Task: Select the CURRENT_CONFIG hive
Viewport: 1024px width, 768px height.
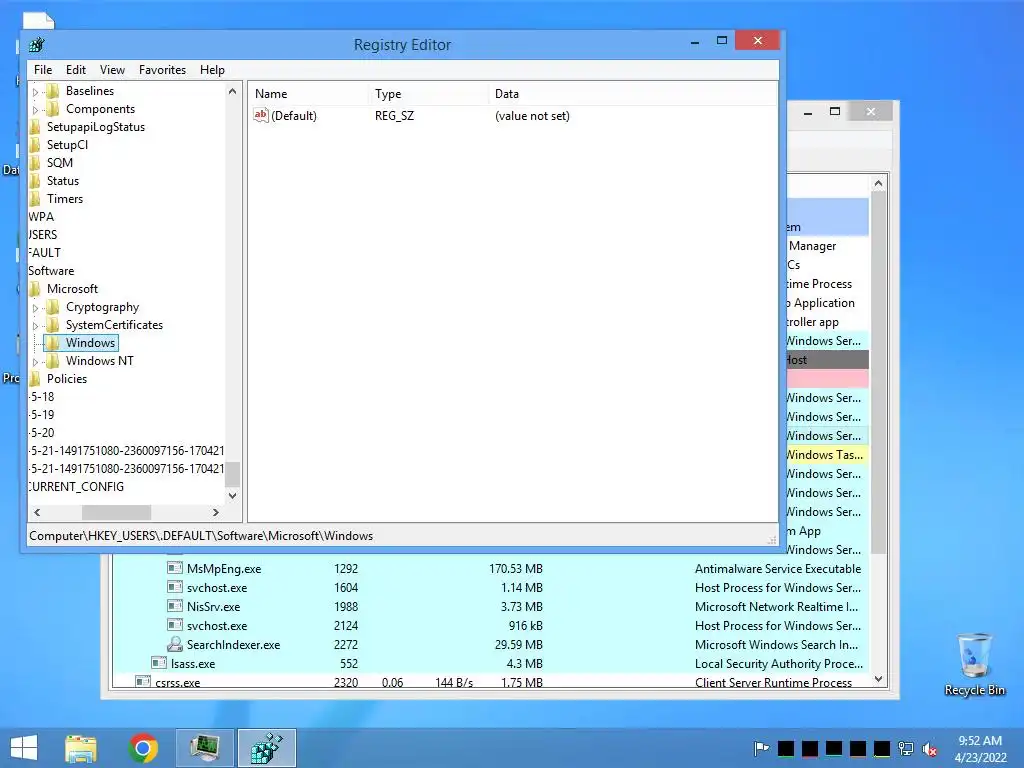Action: 76,487
